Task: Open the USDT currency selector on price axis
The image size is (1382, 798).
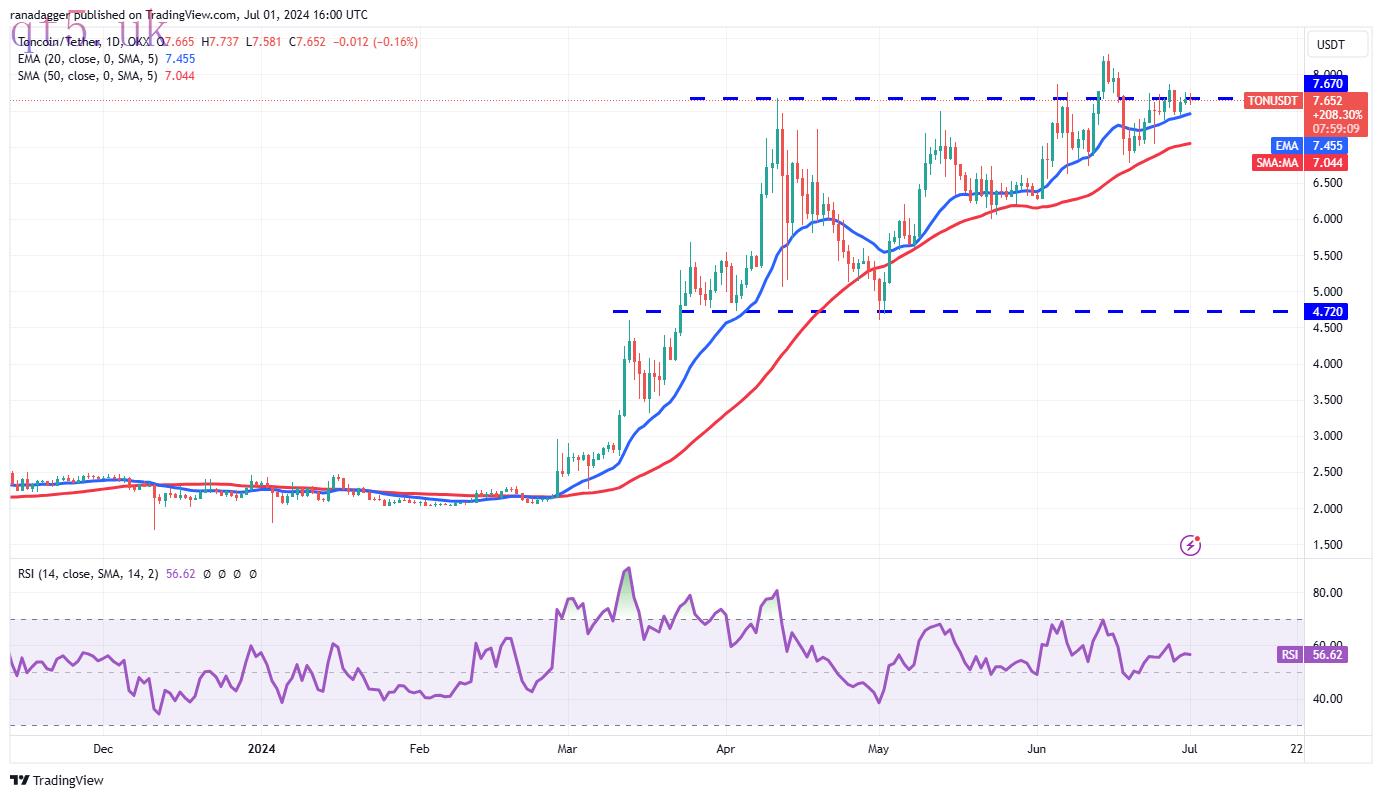Action: [1330, 45]
